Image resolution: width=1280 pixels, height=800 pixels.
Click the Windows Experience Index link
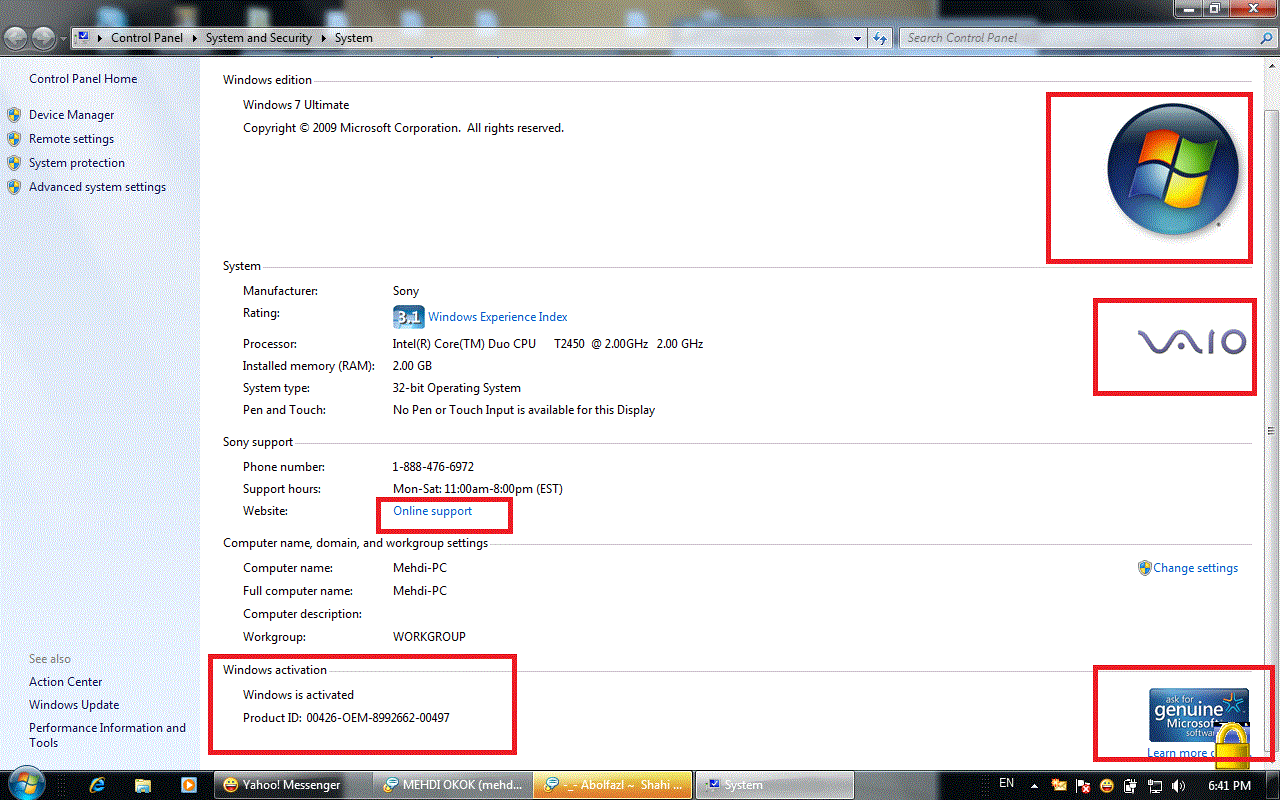coord(498,317)
